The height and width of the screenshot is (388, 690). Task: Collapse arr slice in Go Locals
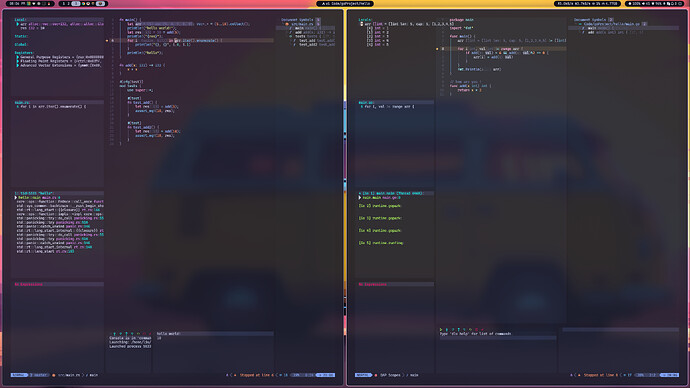(361, 24)
